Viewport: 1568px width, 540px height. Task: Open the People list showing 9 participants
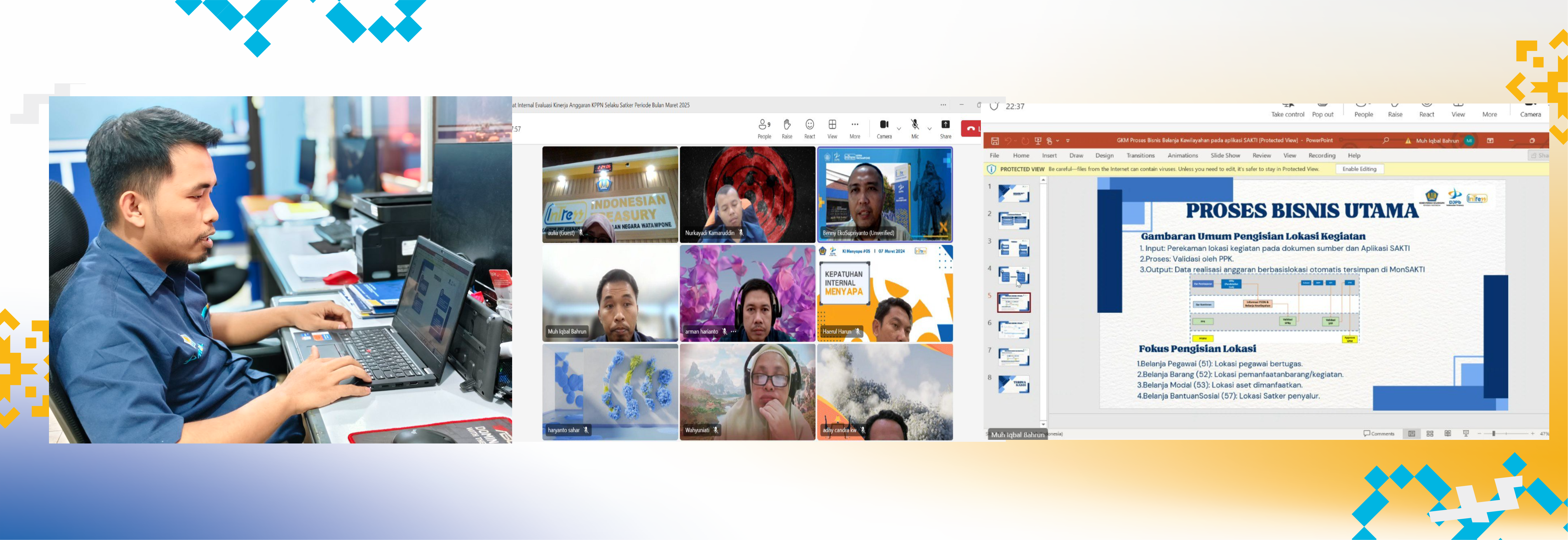pyautogui.click(x=765, y=128)
